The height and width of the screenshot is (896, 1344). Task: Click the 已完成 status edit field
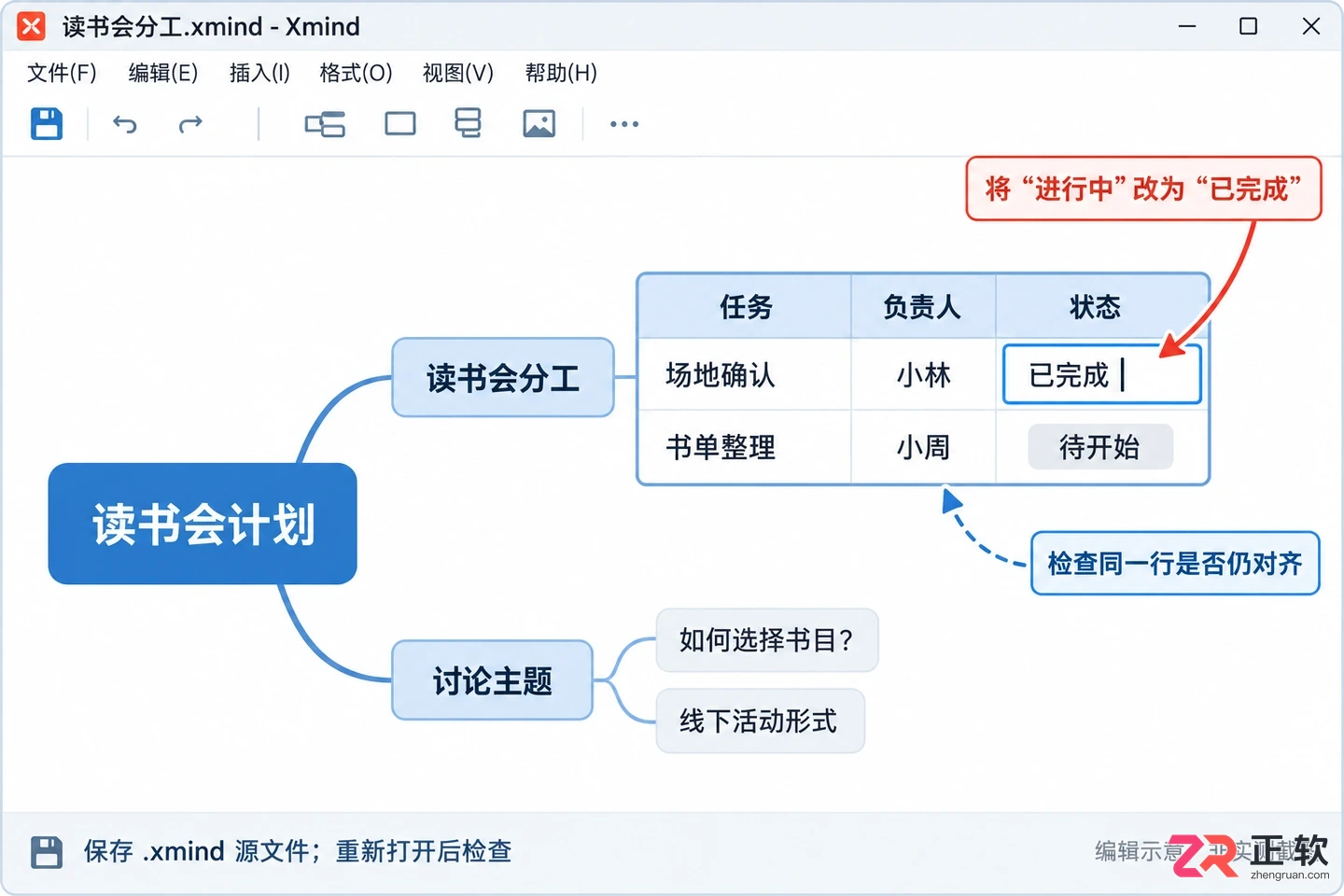coord(1101,374)
